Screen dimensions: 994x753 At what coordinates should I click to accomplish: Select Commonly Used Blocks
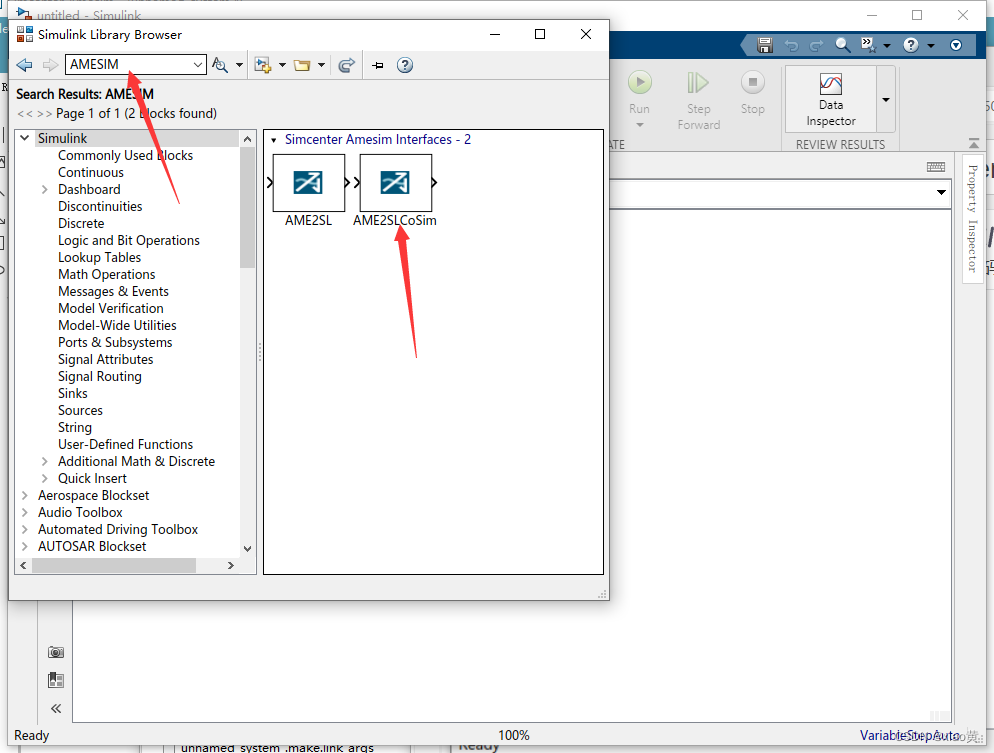pos(126,155)
